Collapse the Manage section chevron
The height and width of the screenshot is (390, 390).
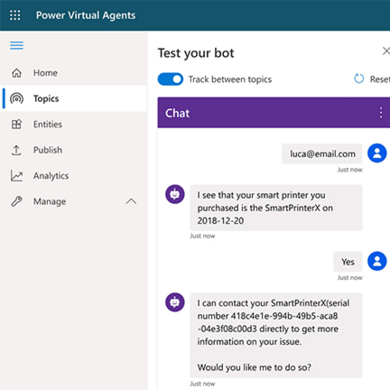click(x=131, y=201)
